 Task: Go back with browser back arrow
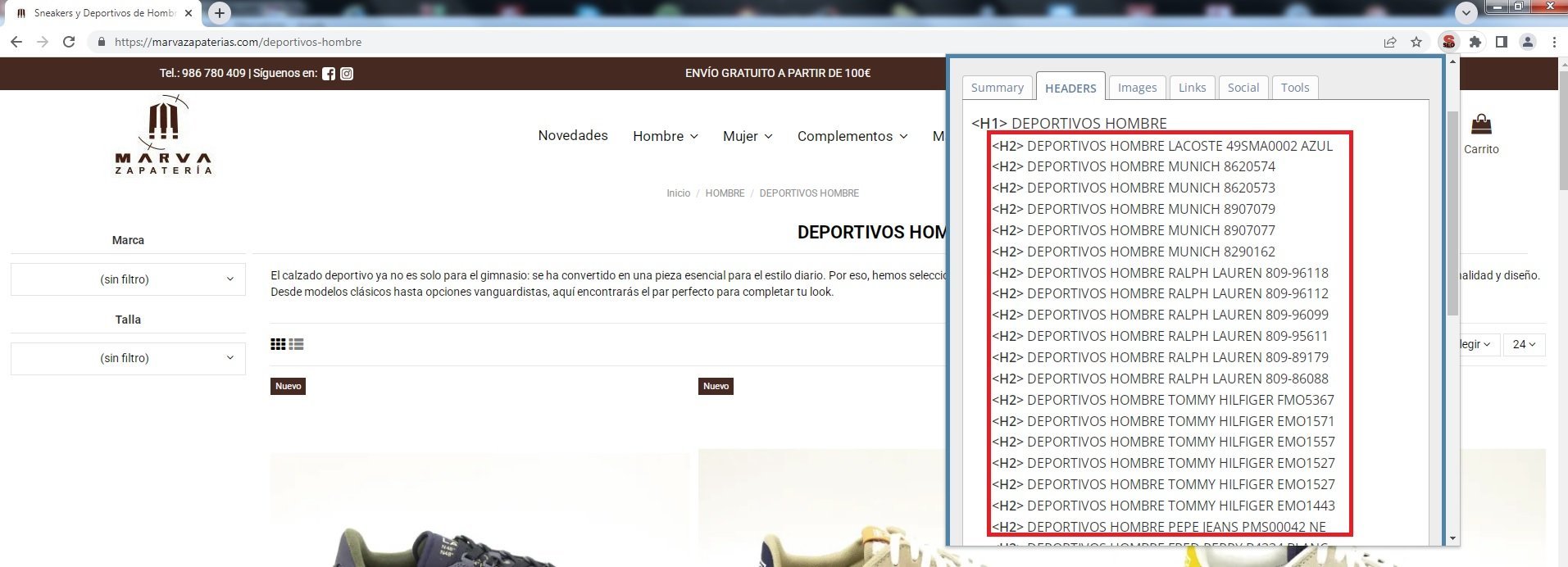(16, 42)
